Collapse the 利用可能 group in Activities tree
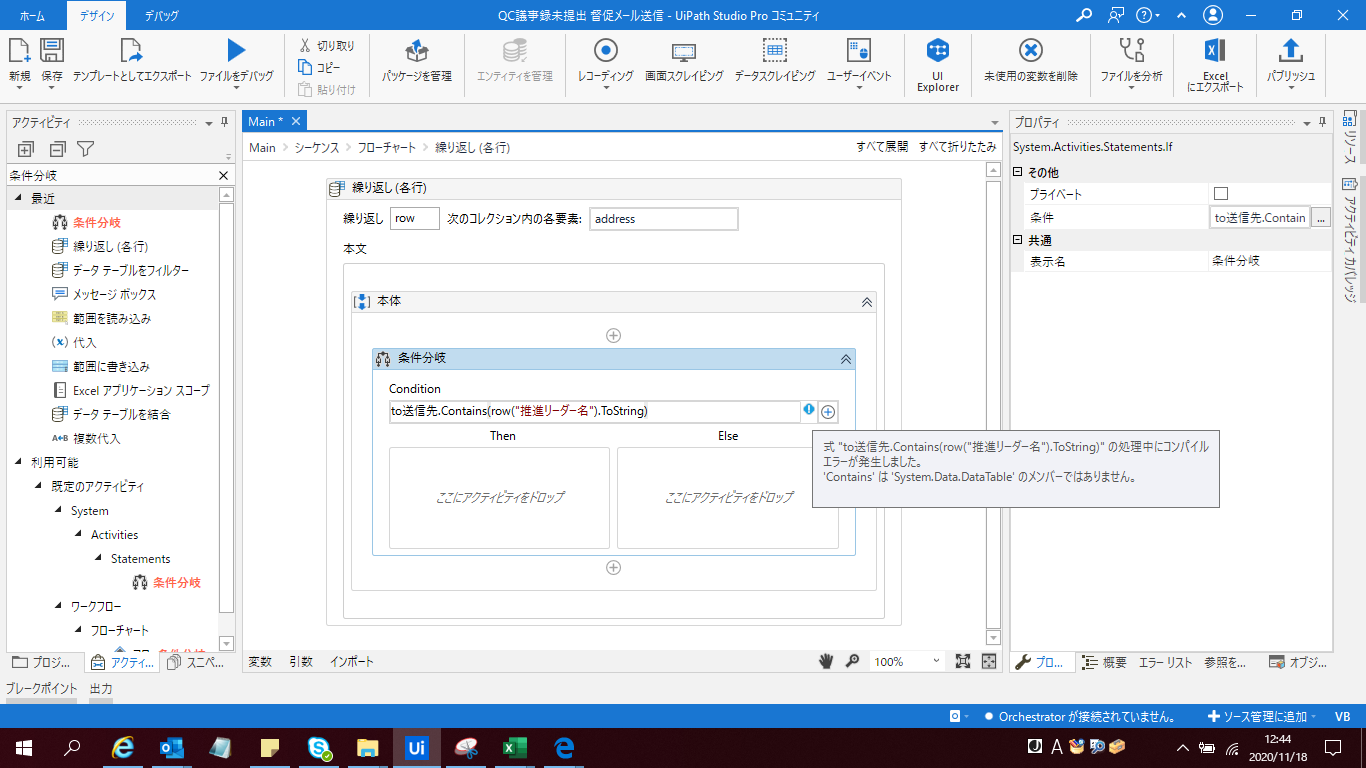The width and height of the screenshot is (1366, 768). coord(18,463)
